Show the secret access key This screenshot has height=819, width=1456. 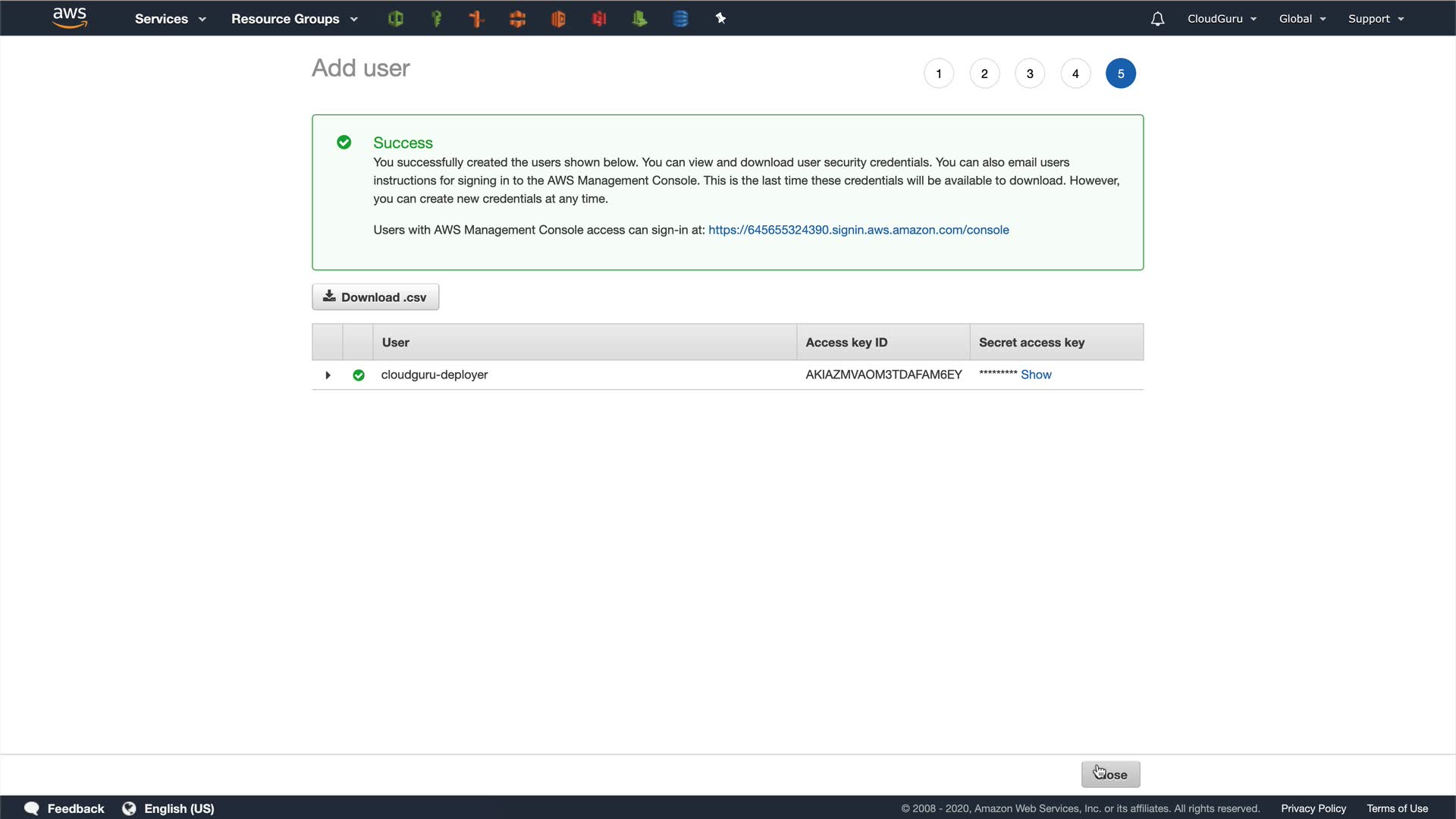pyautogui.click(x=1036, y=375)
